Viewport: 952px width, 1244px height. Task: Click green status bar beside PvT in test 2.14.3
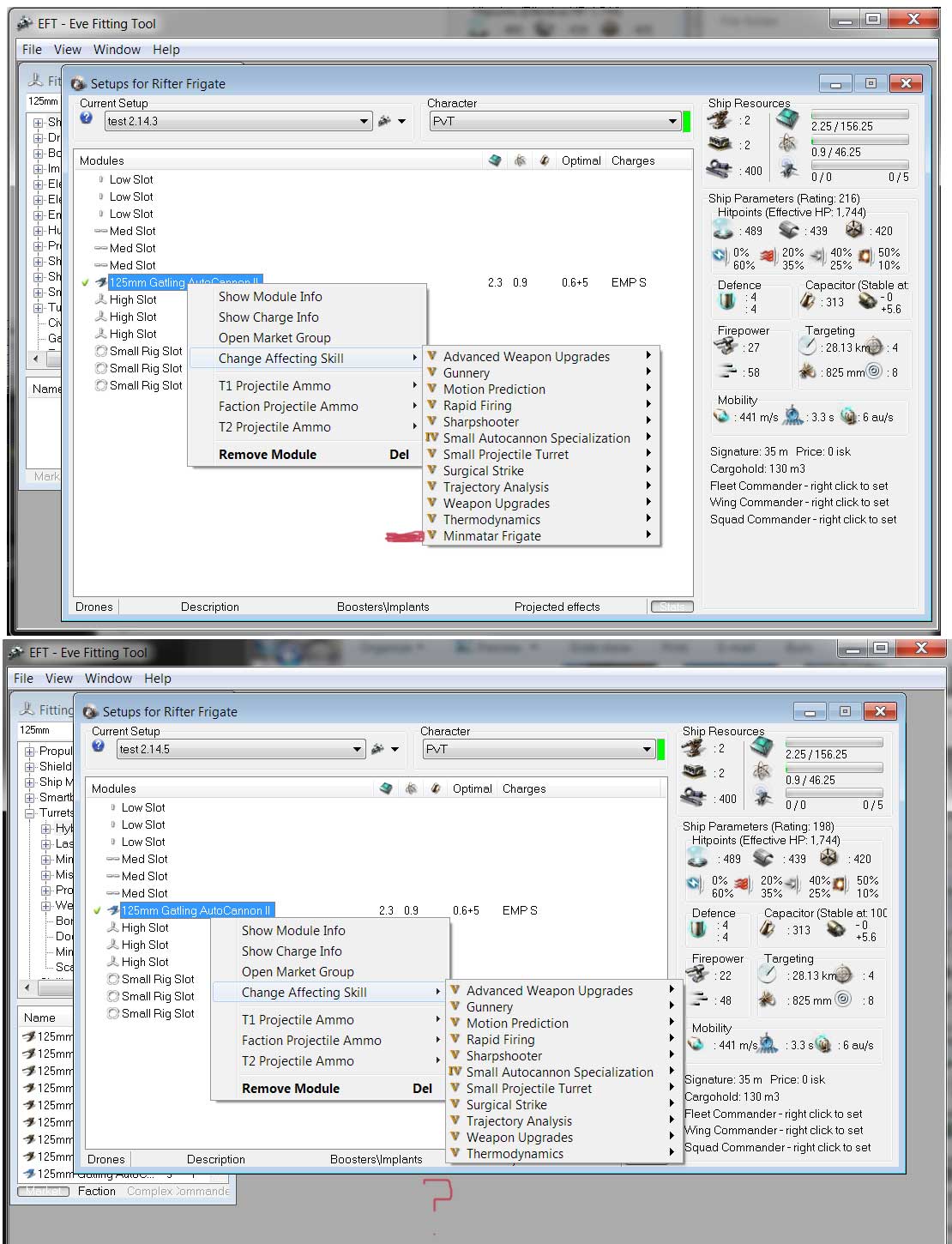686,121
